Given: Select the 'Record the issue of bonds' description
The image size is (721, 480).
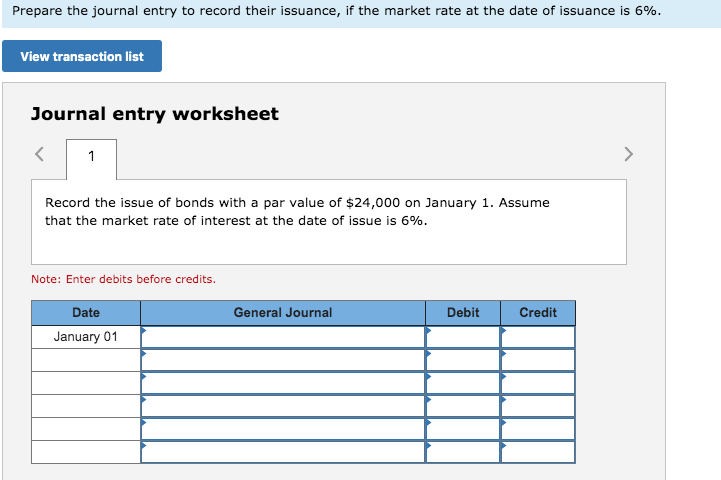Looking at the screenshot, I should click(297, 211).
